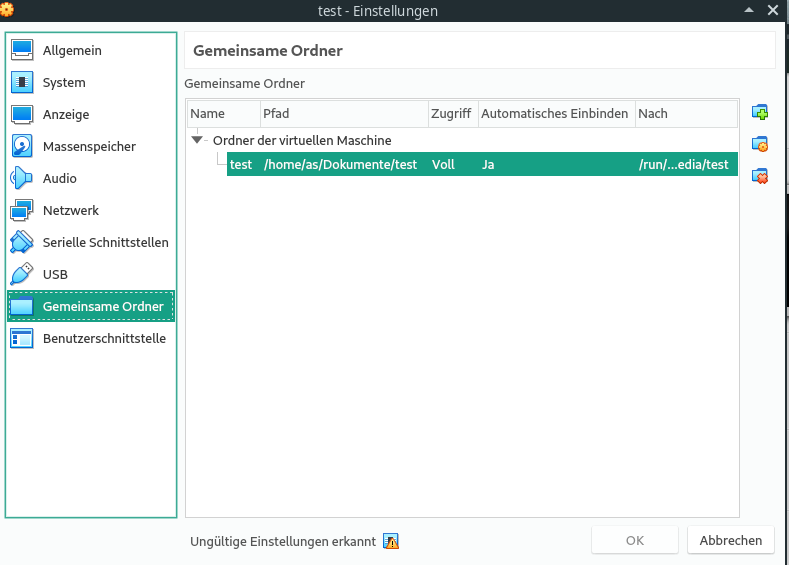This screenshot has height=565, width=789.
Task: Select the USB plug icon
Action: point(22,274)
